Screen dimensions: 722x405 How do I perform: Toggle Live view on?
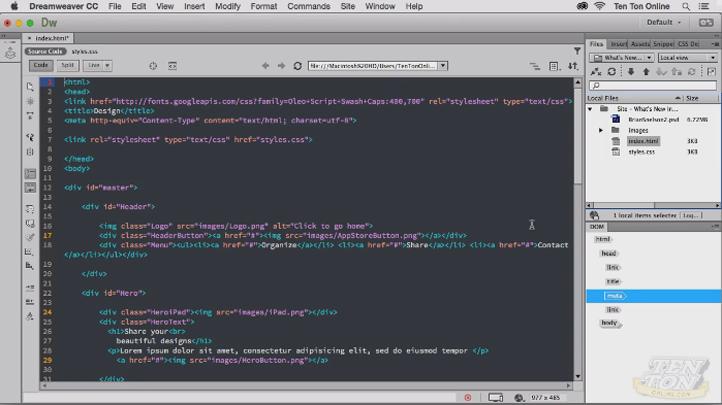(93, 66)
